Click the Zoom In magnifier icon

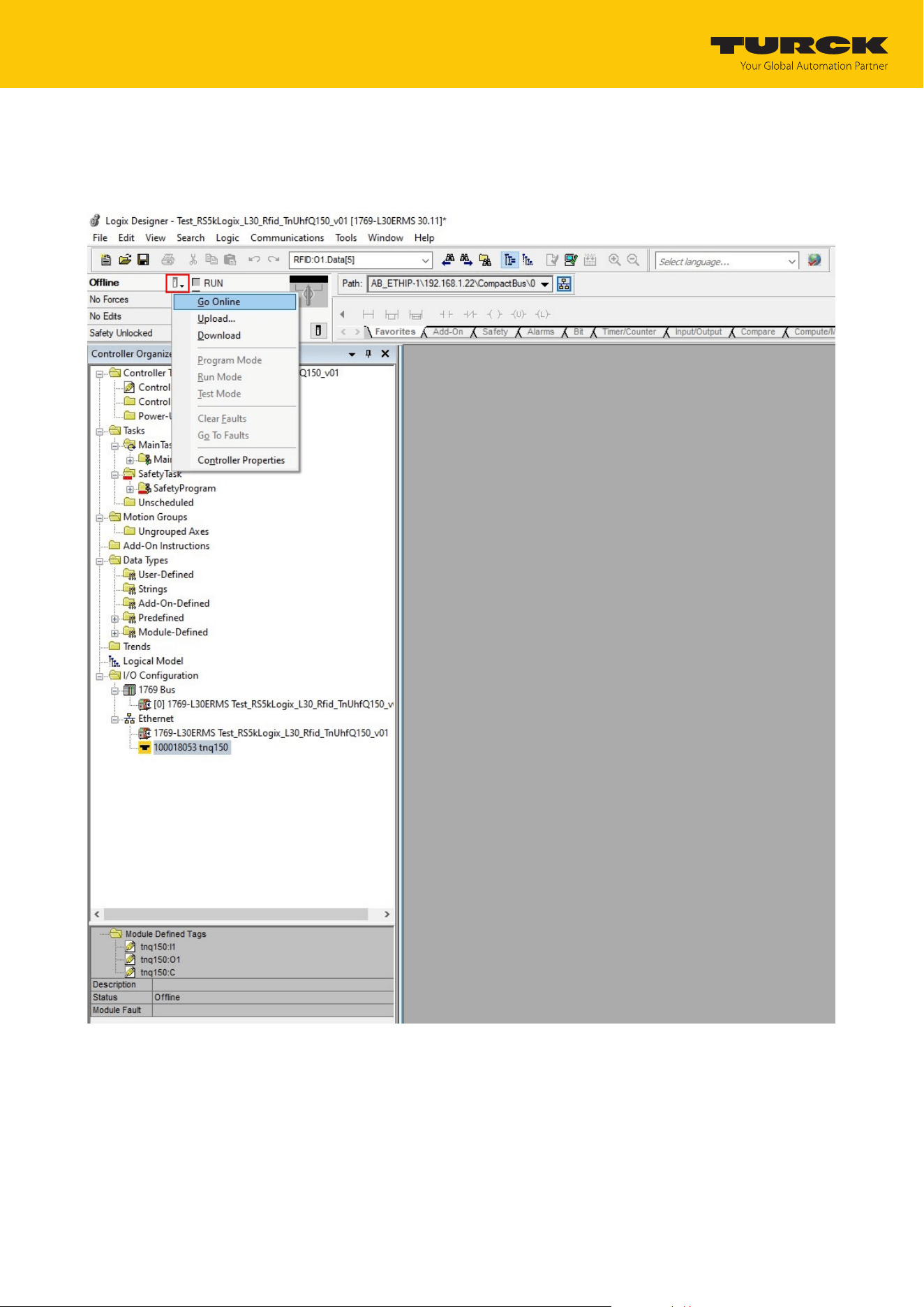[x=615, y=260]
